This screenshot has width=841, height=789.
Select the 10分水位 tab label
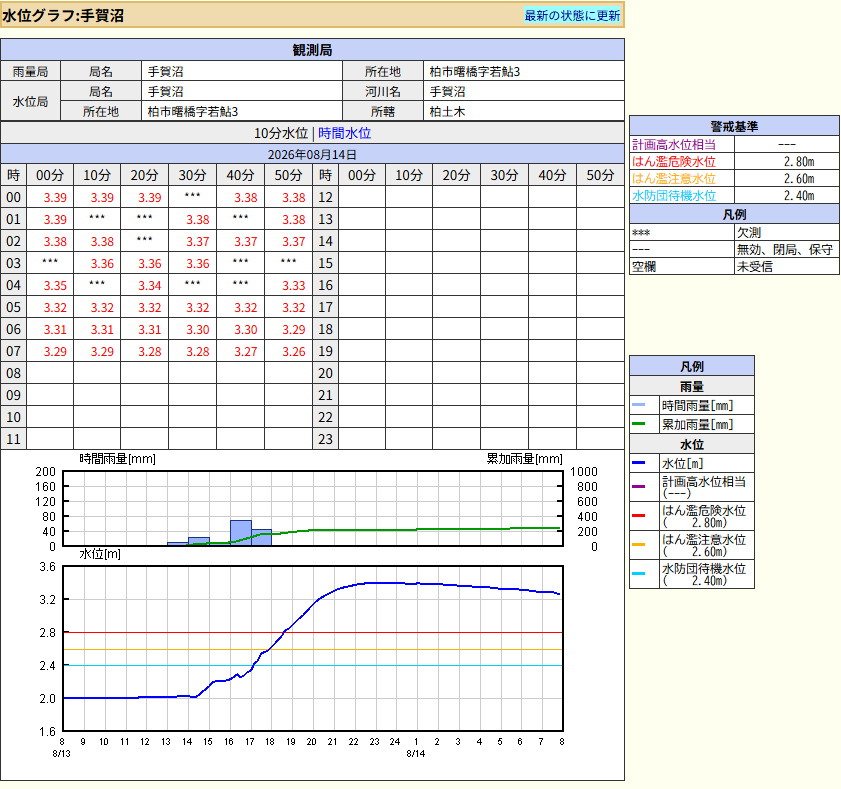coord(281,133)
